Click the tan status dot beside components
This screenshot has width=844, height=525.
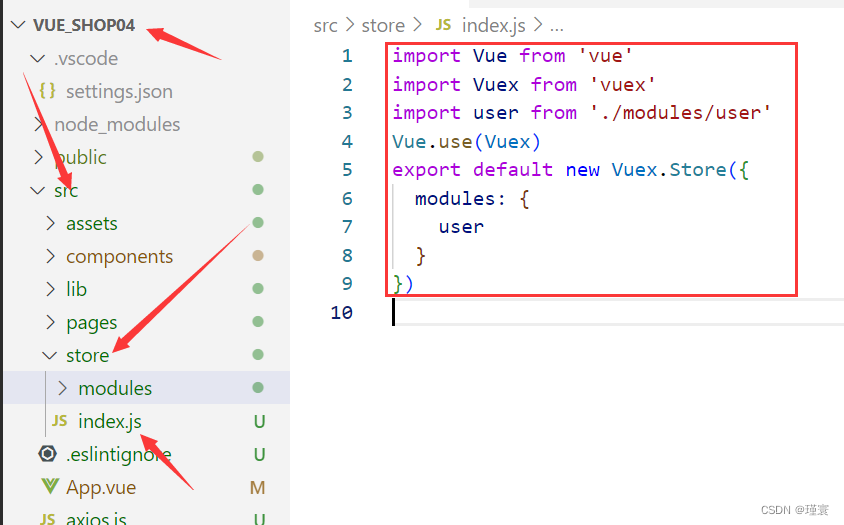click(258, 255)
